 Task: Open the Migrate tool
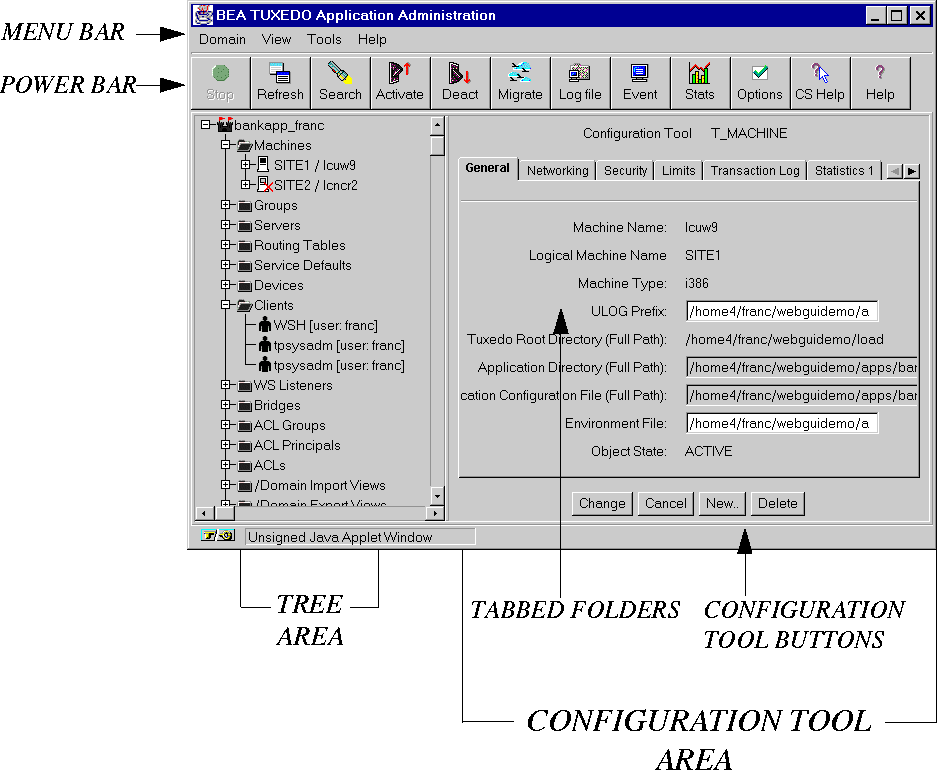[x=520, y=83]
